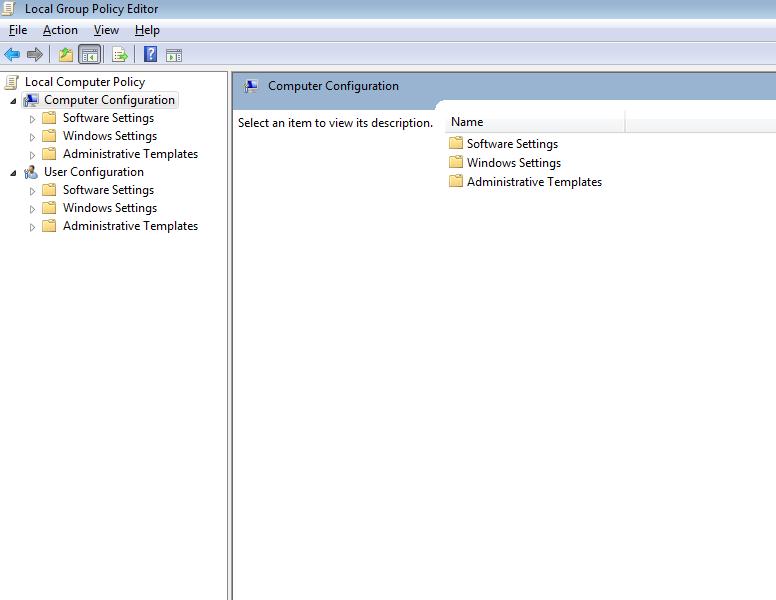This screenshot has width=776, height=600.
Task: Select Windows Settings label under Computer Configuration
Action: point(109,136)
